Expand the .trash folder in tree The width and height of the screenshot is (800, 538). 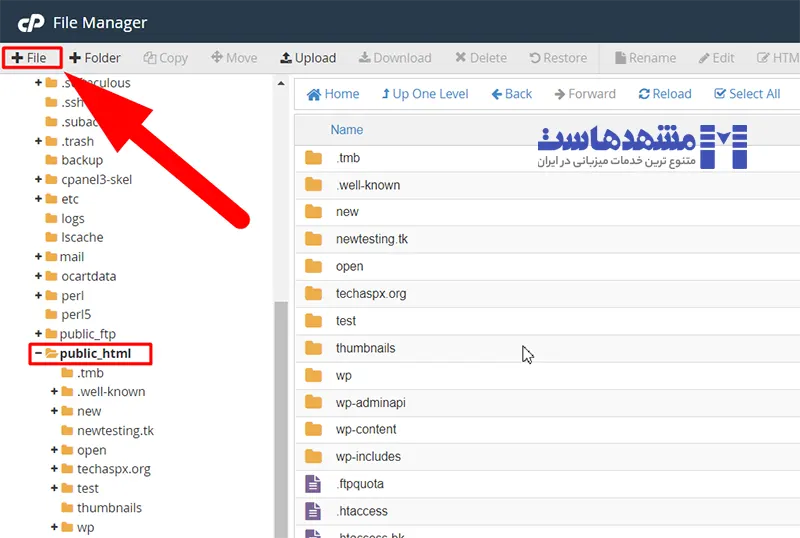point(38,141)
